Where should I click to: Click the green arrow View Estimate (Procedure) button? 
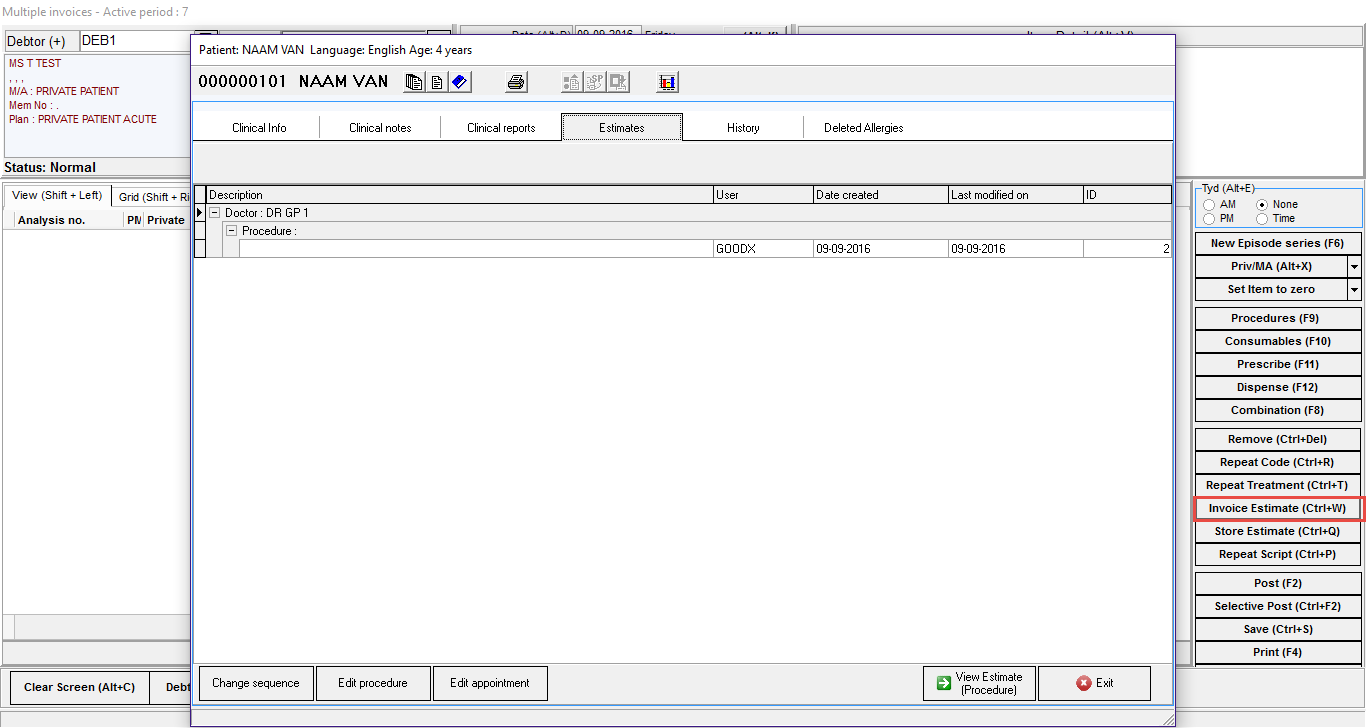[x=979, y=683]
